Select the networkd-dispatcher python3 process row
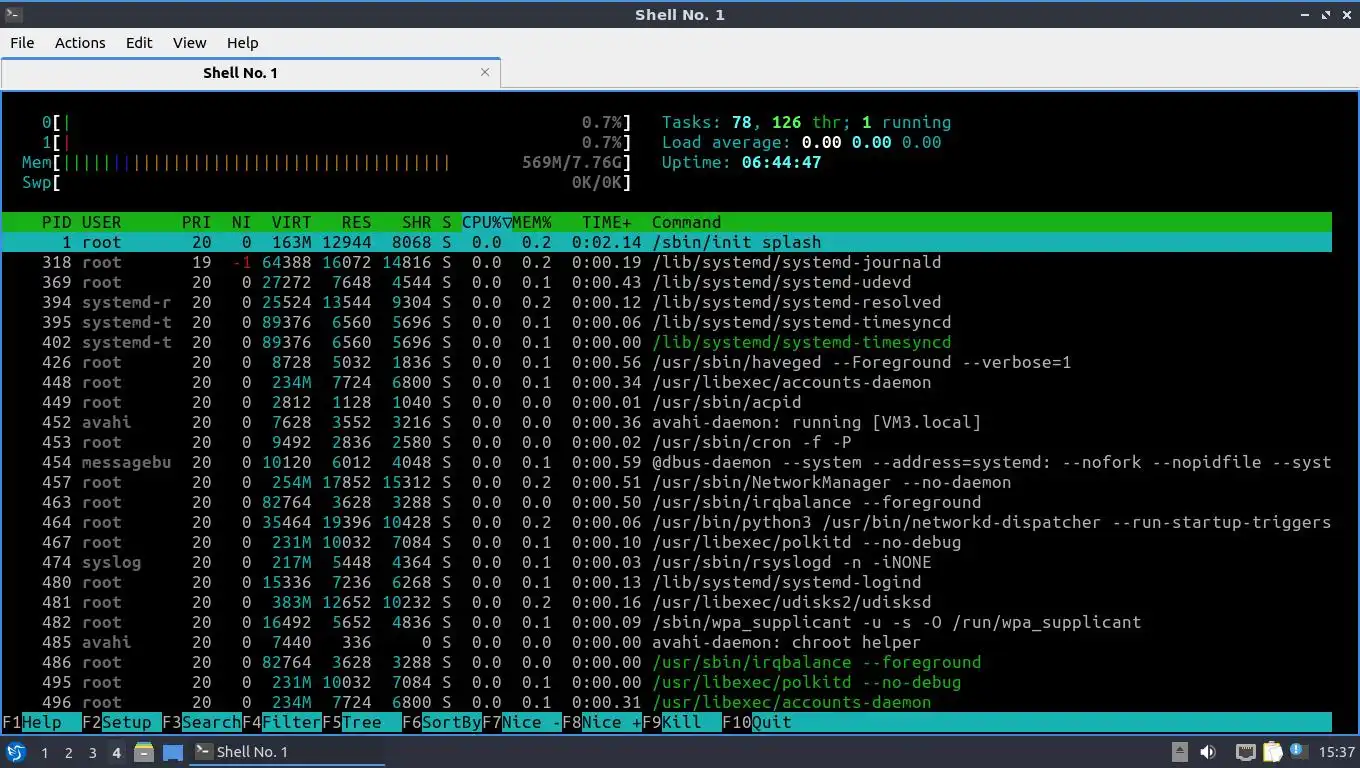 tap(667, 522)
